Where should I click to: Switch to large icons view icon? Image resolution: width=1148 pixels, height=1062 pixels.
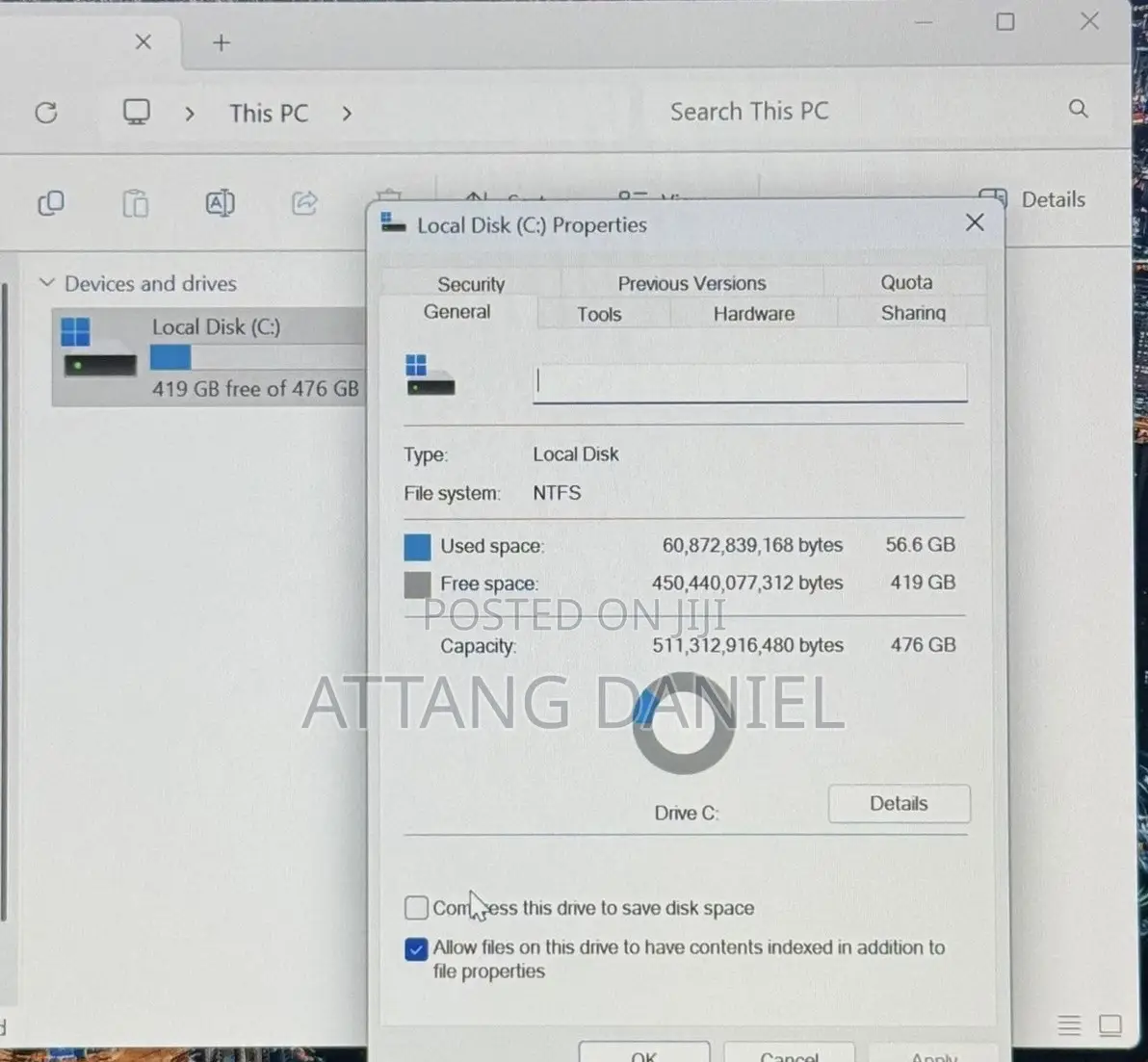click(x=1109, y=1025)
